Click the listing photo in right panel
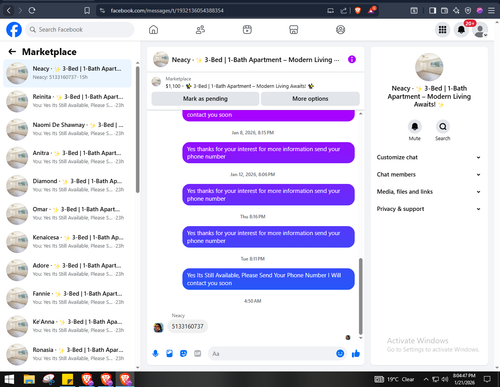Image resolution: width=500 pixels, height=387 pixels. pyautogui.click(x=429, y=67)
